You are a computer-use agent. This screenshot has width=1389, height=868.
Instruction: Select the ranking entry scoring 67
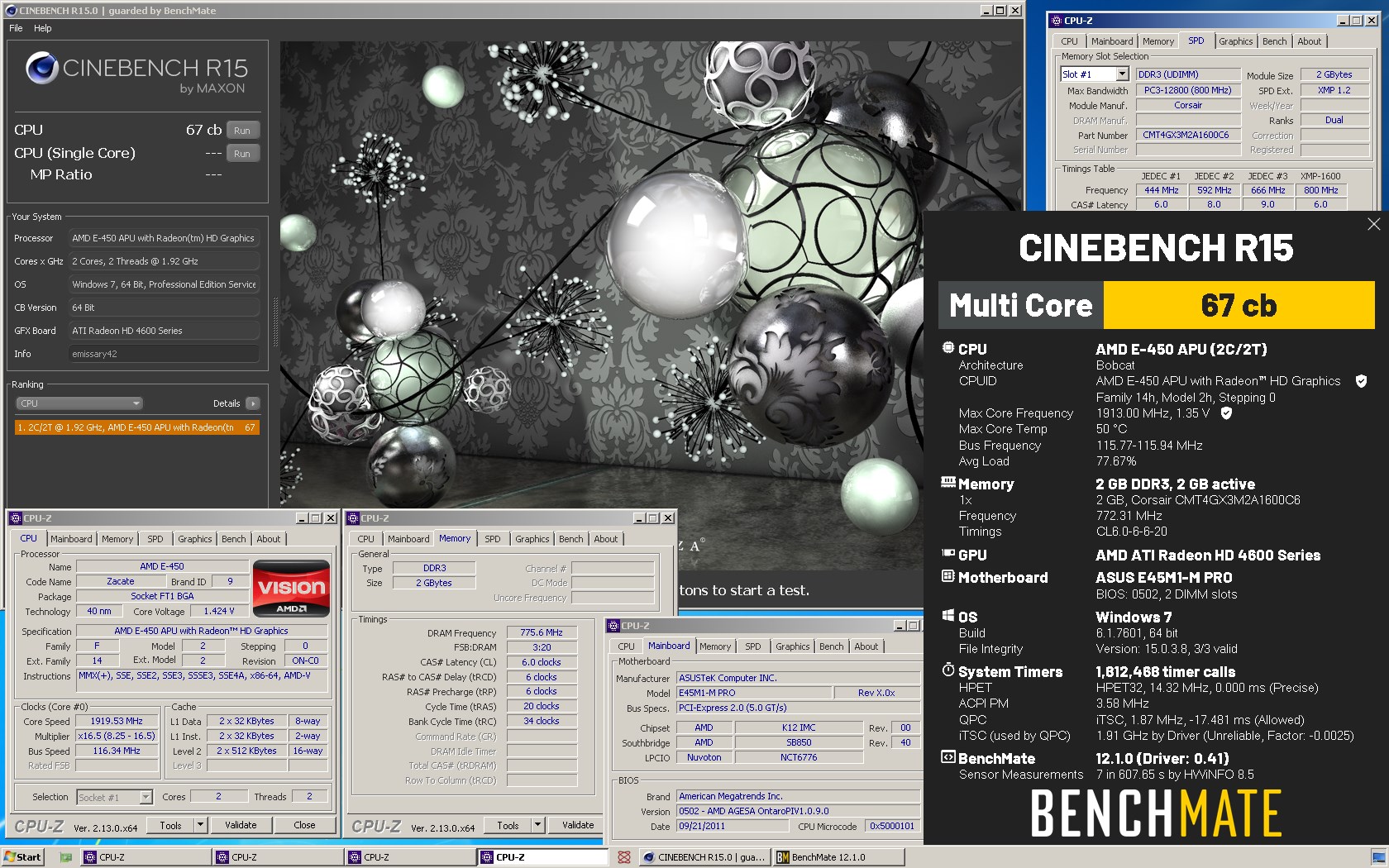coord(136,427)
